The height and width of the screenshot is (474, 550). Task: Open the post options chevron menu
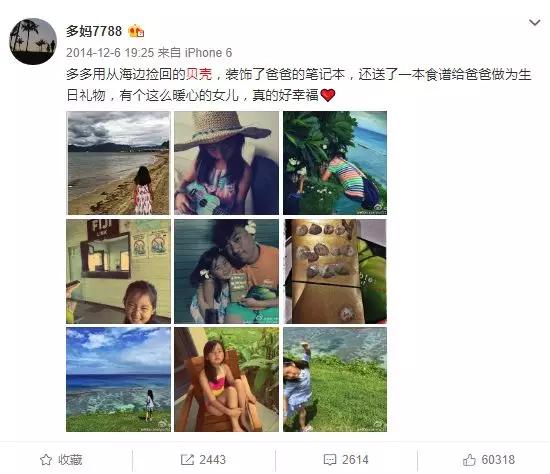click(534, 23)
